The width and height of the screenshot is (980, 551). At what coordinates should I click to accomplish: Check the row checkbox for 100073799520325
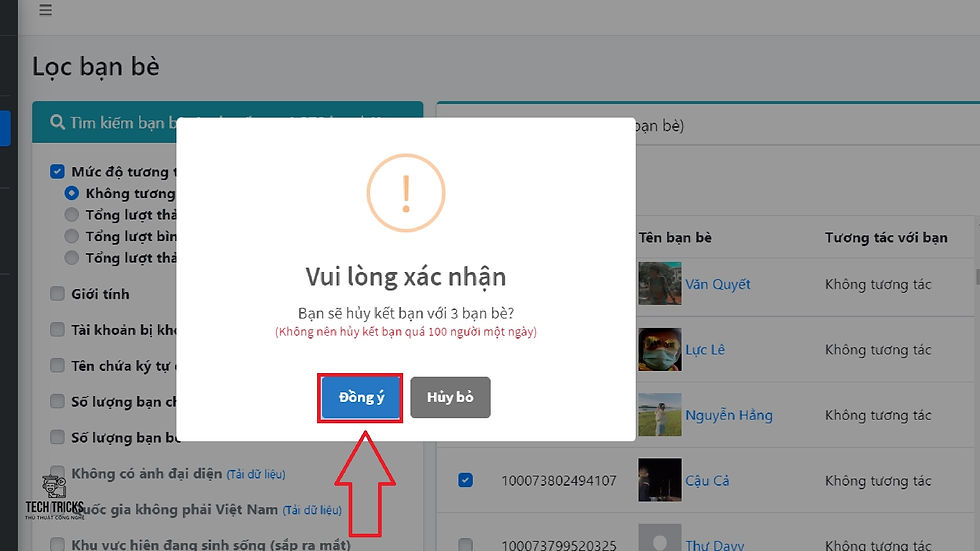pyautogui.click(x=465, y=545)
